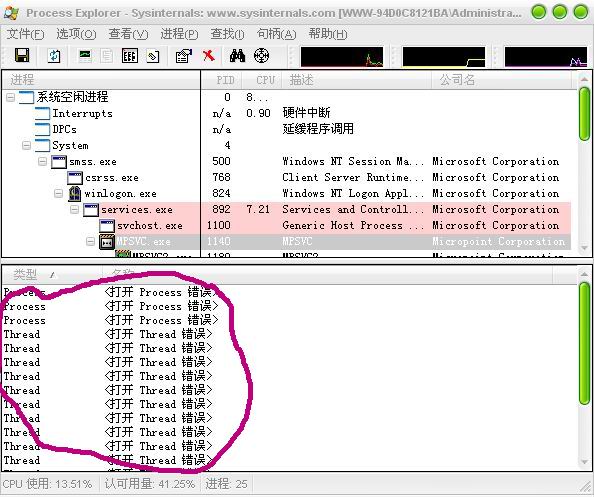
Task: Open the 查找(I) menu
Action: [x=227, y=34]
